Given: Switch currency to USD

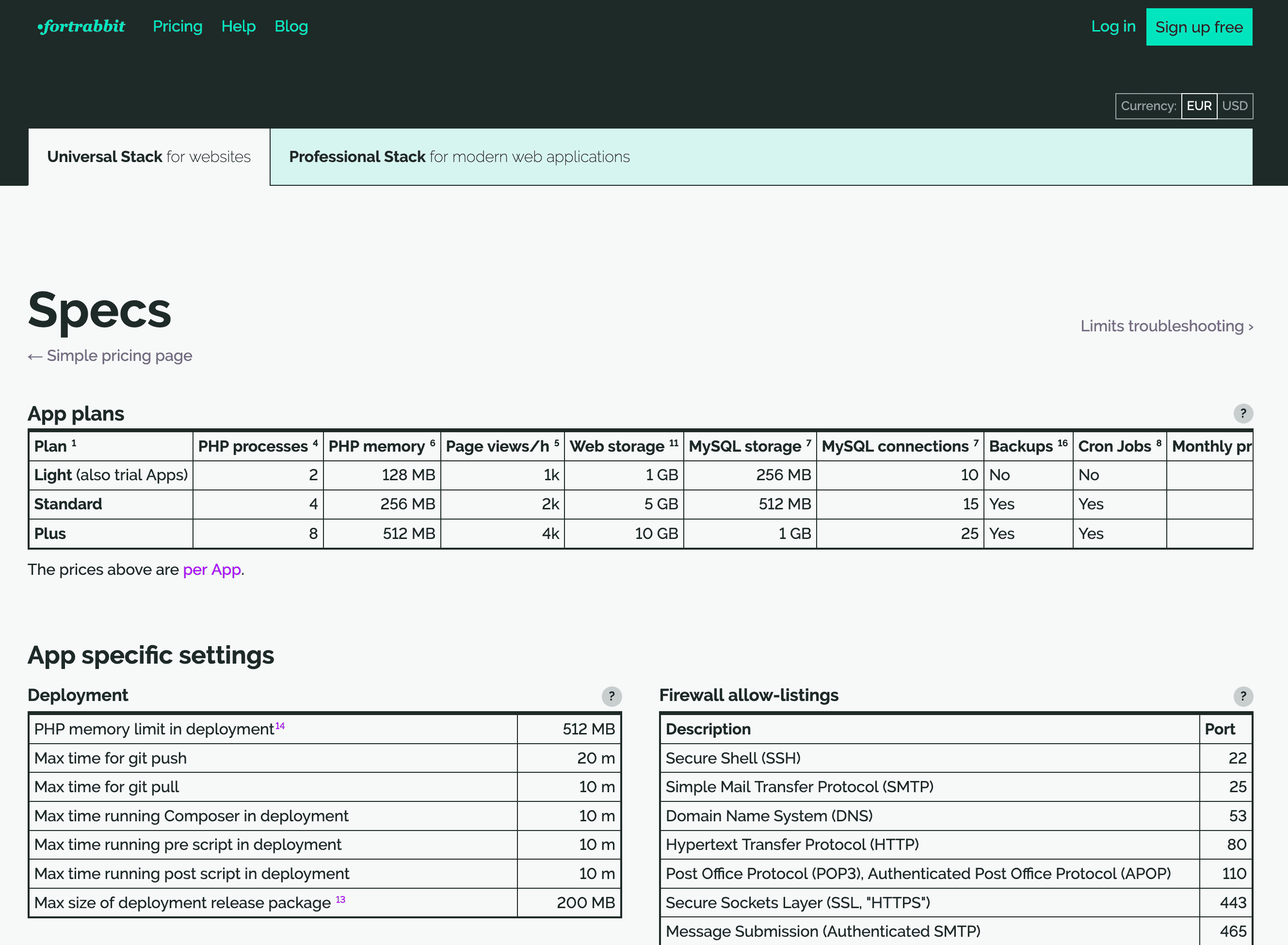Looking at the screenshot, I should (x=1234, y=106).
